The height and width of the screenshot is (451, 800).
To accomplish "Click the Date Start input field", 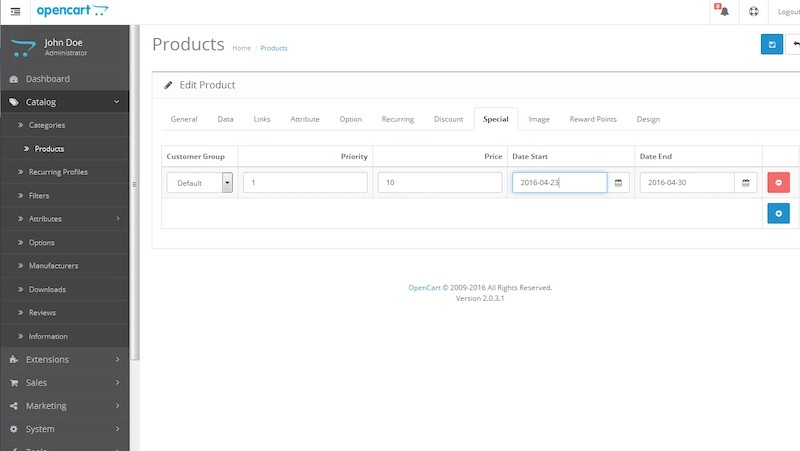I will click(560, 183).
